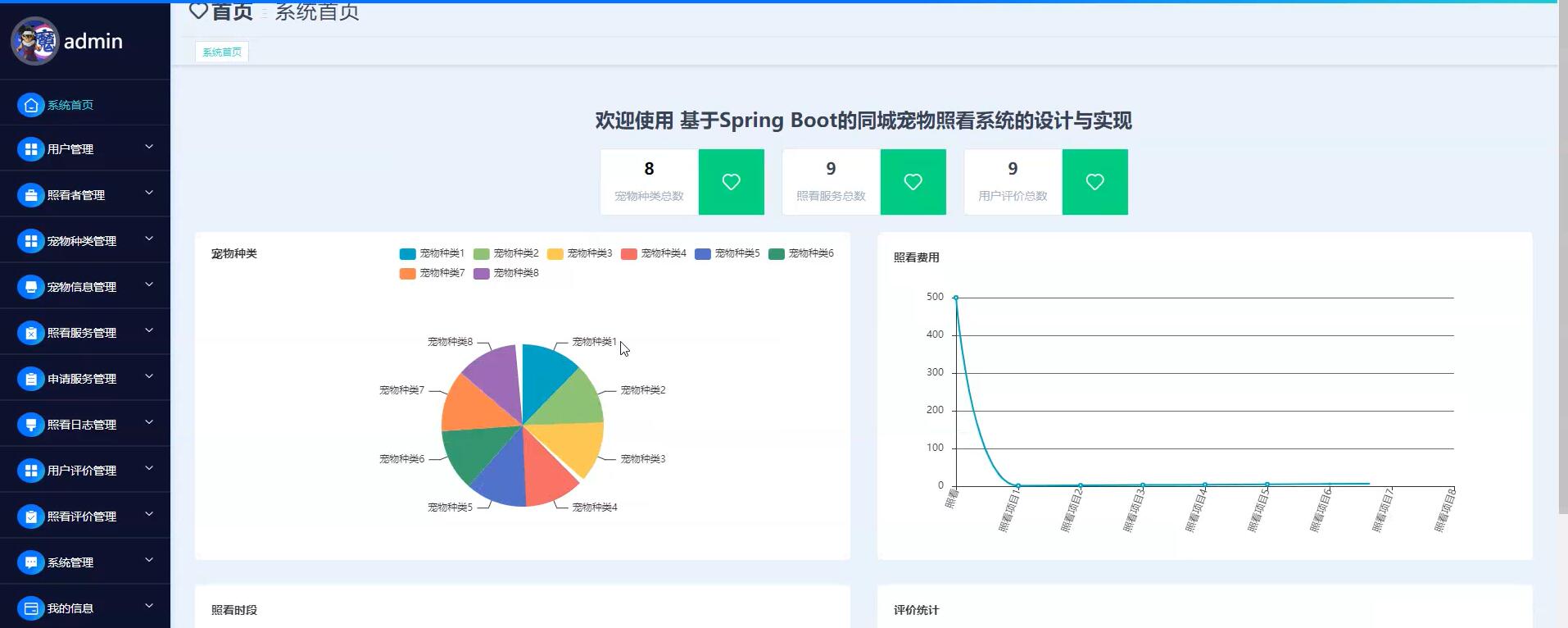Click the 500 data point on 照看费用 chart

point(955,298)
